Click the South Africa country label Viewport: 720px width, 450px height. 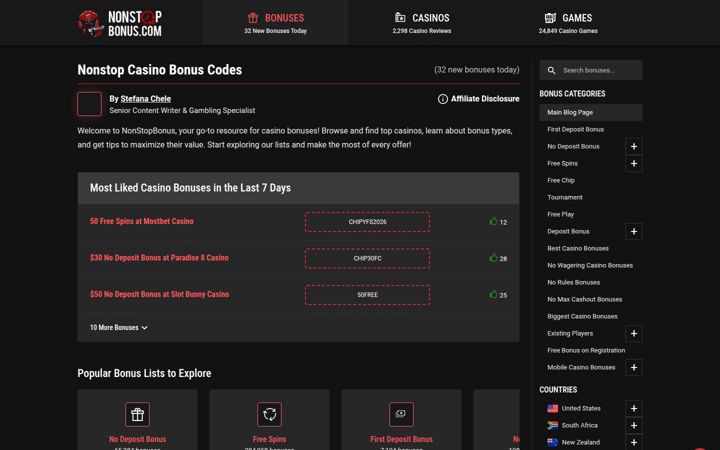[579, 425]
